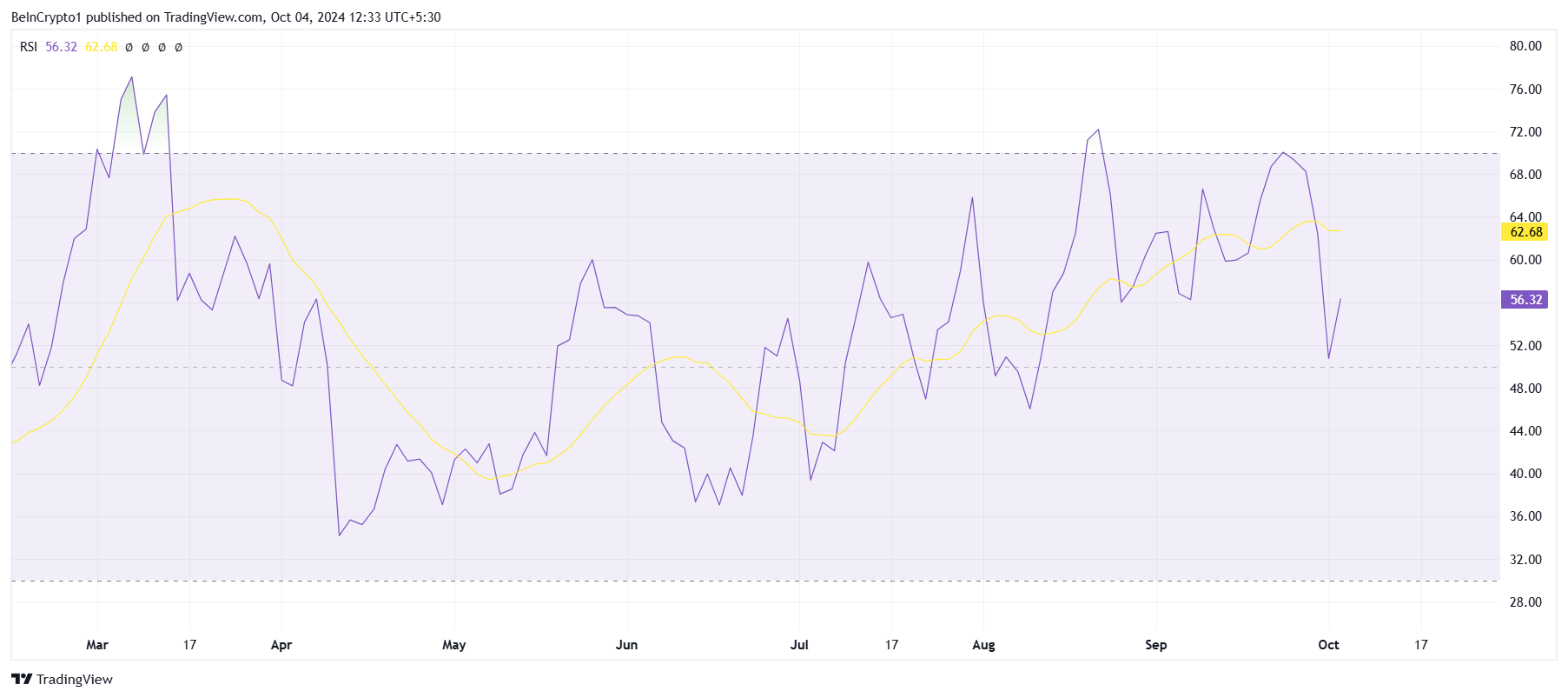The image size is (1568, 698).
Task: Click the 68.00 axis value
Action: (x=1525, y=175)
